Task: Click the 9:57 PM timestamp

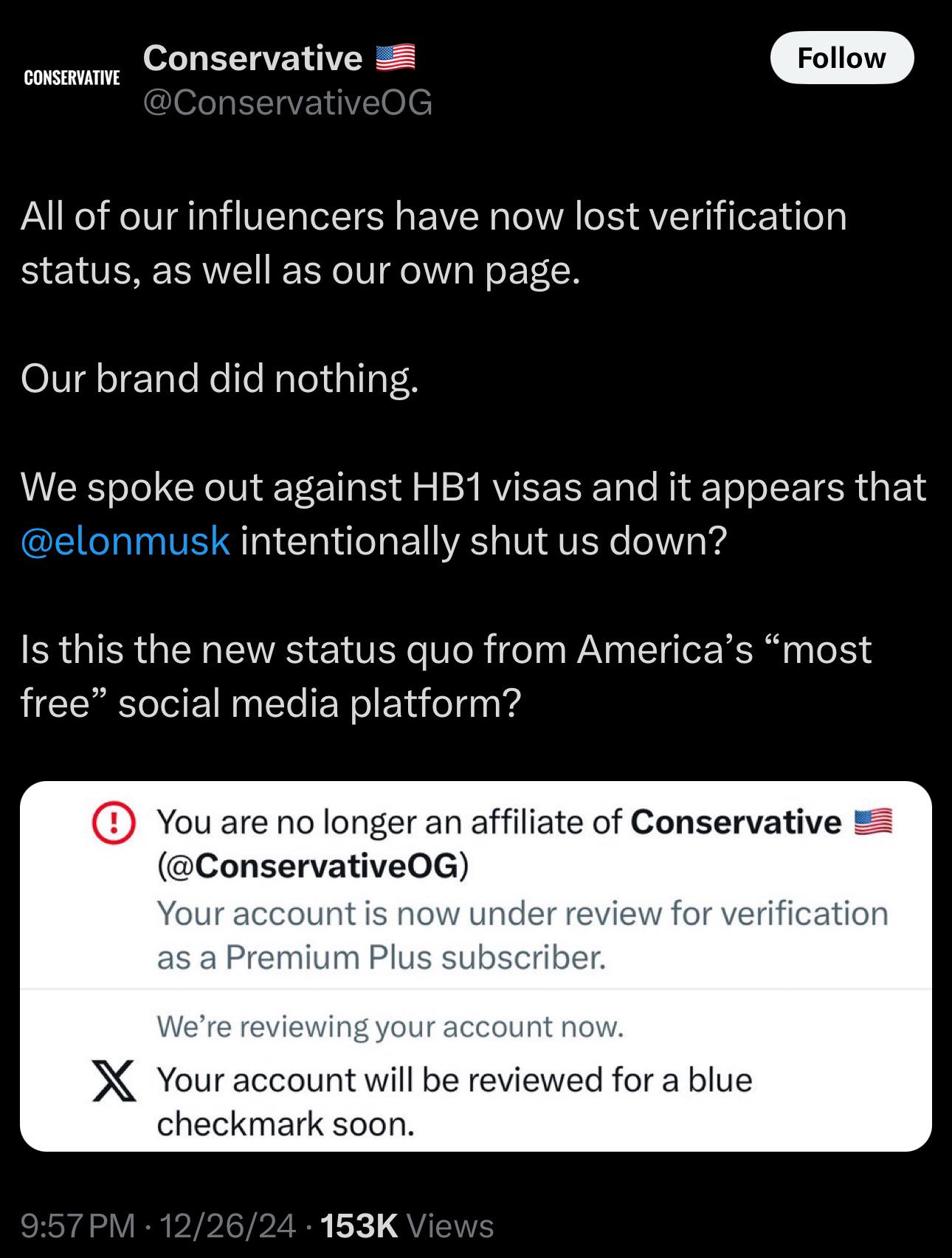Action: coord(77,1226)
